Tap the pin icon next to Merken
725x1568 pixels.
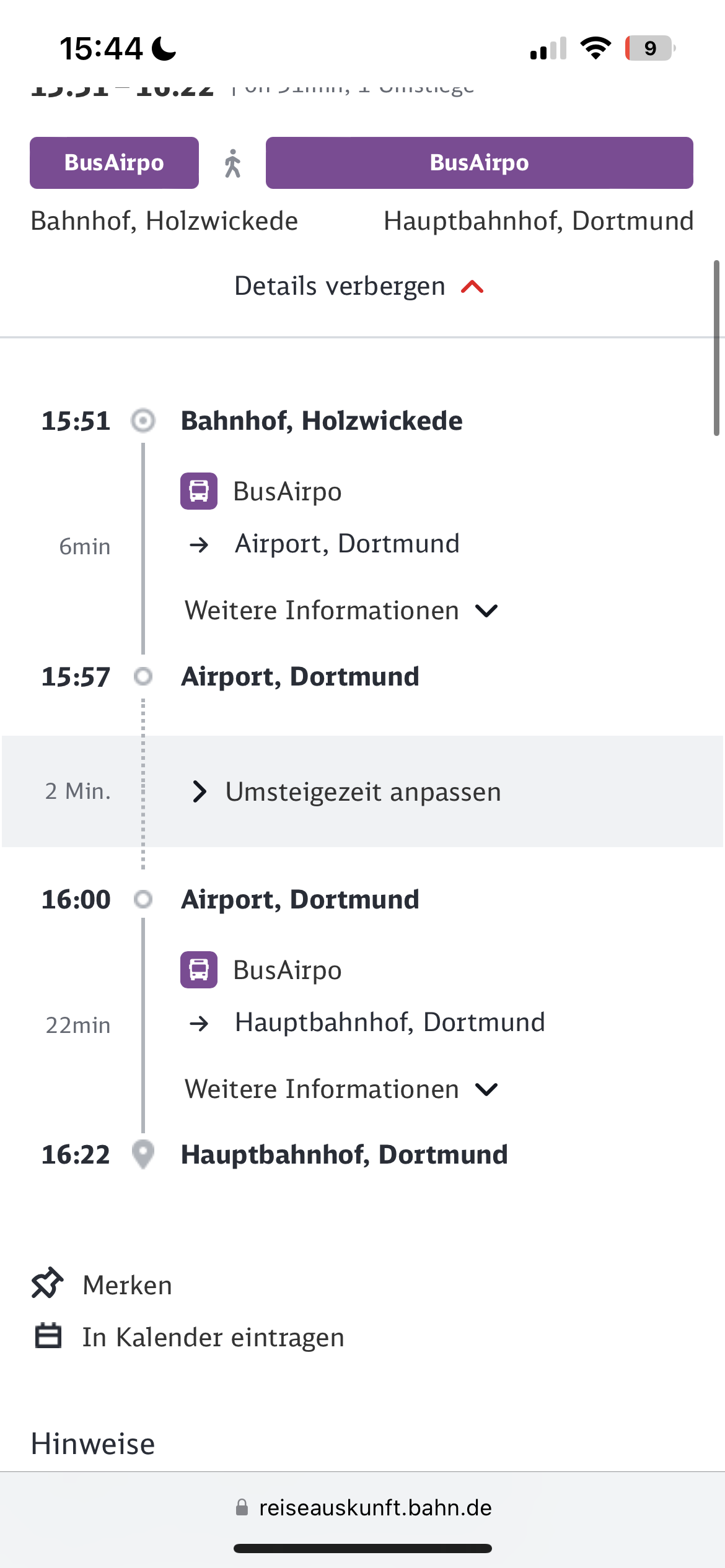(46, 1284)
